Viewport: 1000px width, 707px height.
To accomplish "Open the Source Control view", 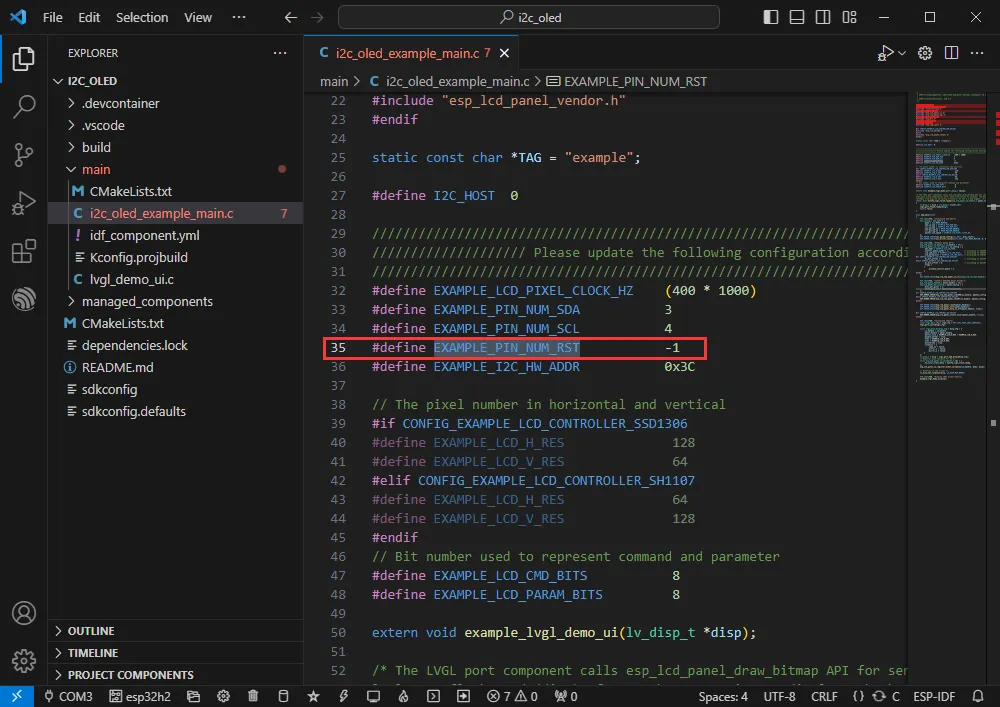I will pos(23,155).
